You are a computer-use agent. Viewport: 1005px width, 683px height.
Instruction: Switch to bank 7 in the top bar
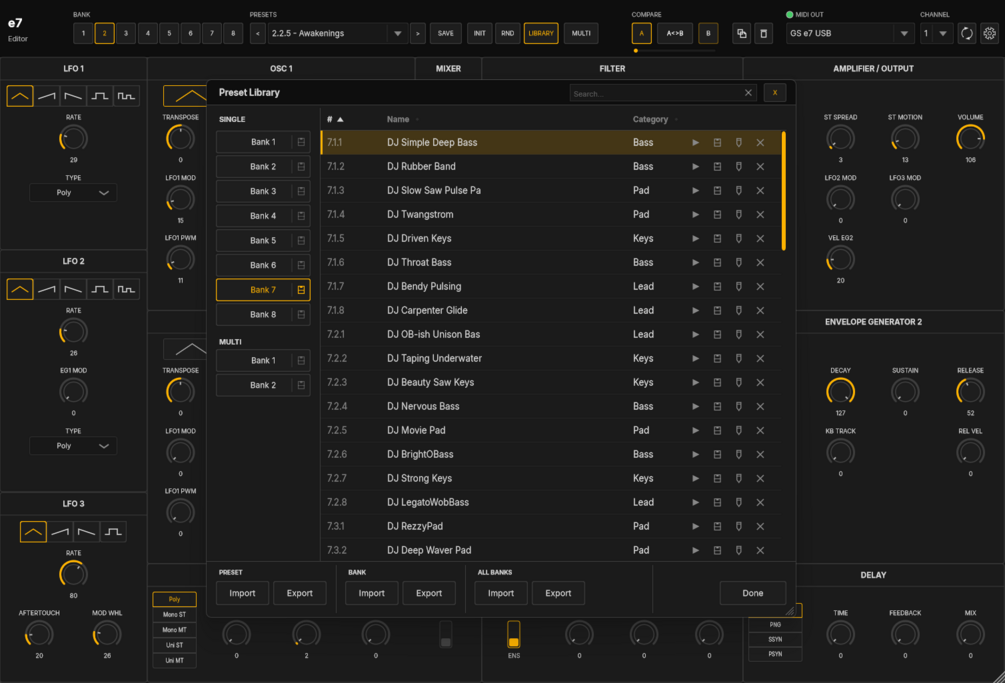click(212, 33)
